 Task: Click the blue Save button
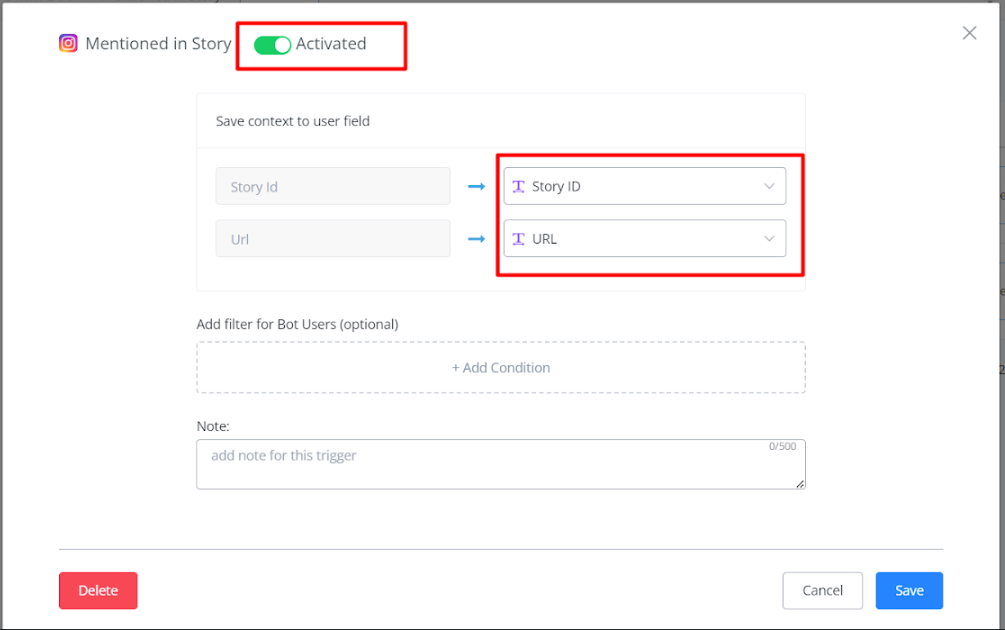pos(908,590)
